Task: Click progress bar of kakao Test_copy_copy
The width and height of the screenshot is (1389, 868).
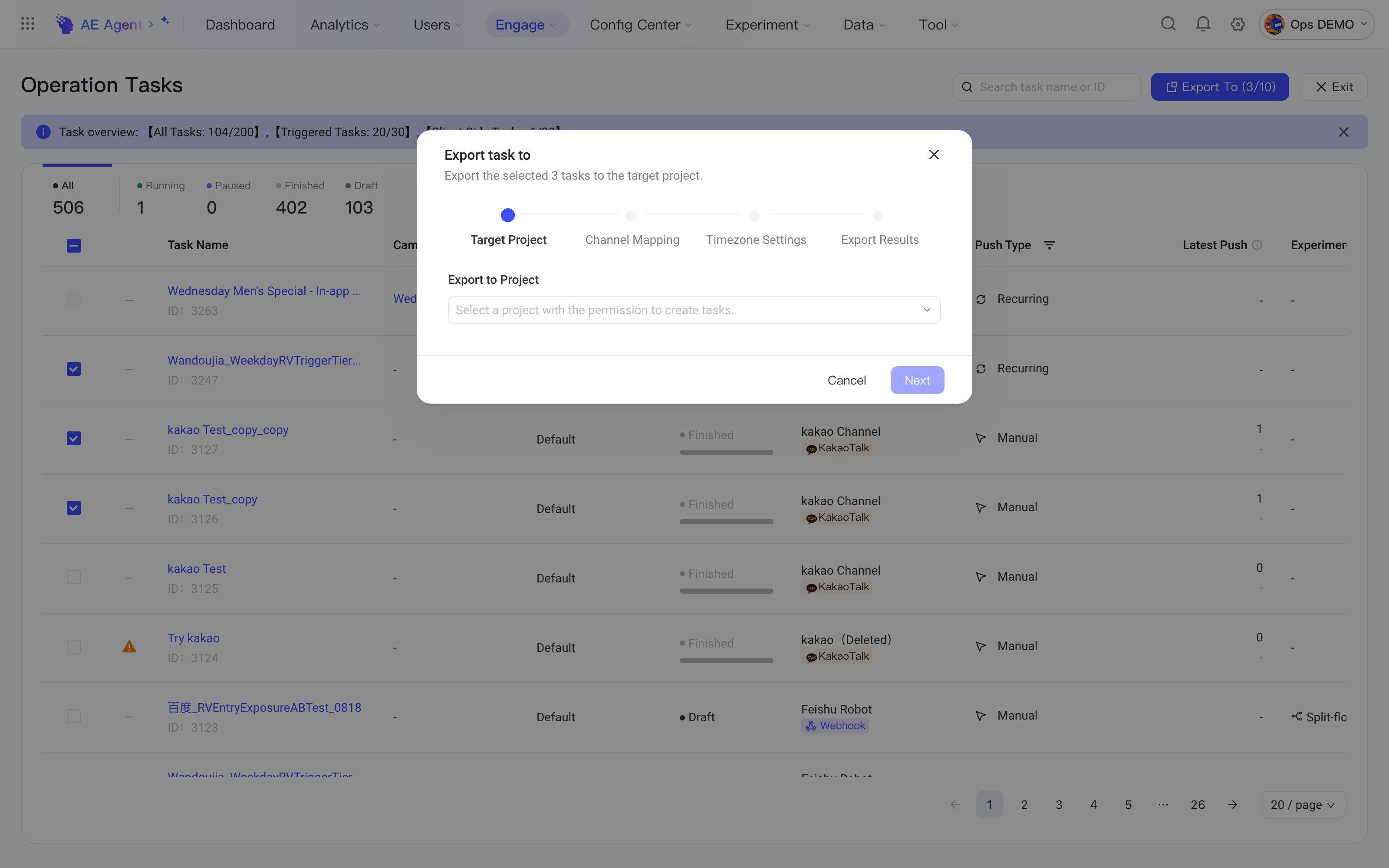Action: 726,452
